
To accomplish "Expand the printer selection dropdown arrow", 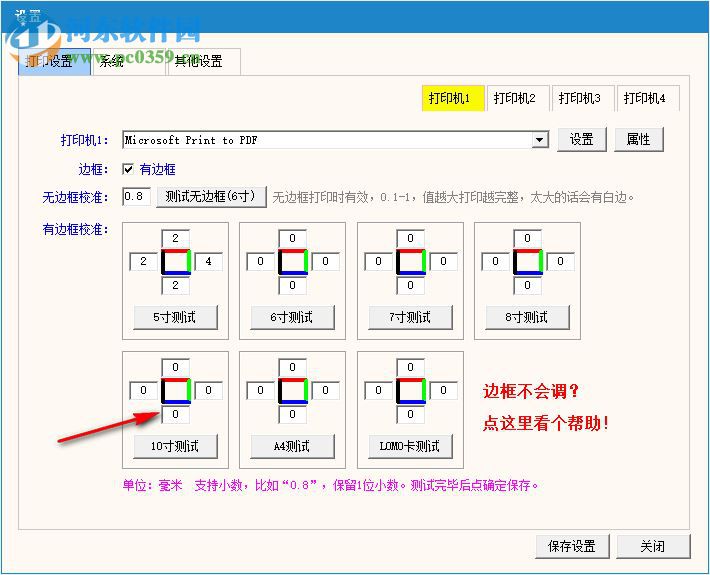I will (539, 140).
